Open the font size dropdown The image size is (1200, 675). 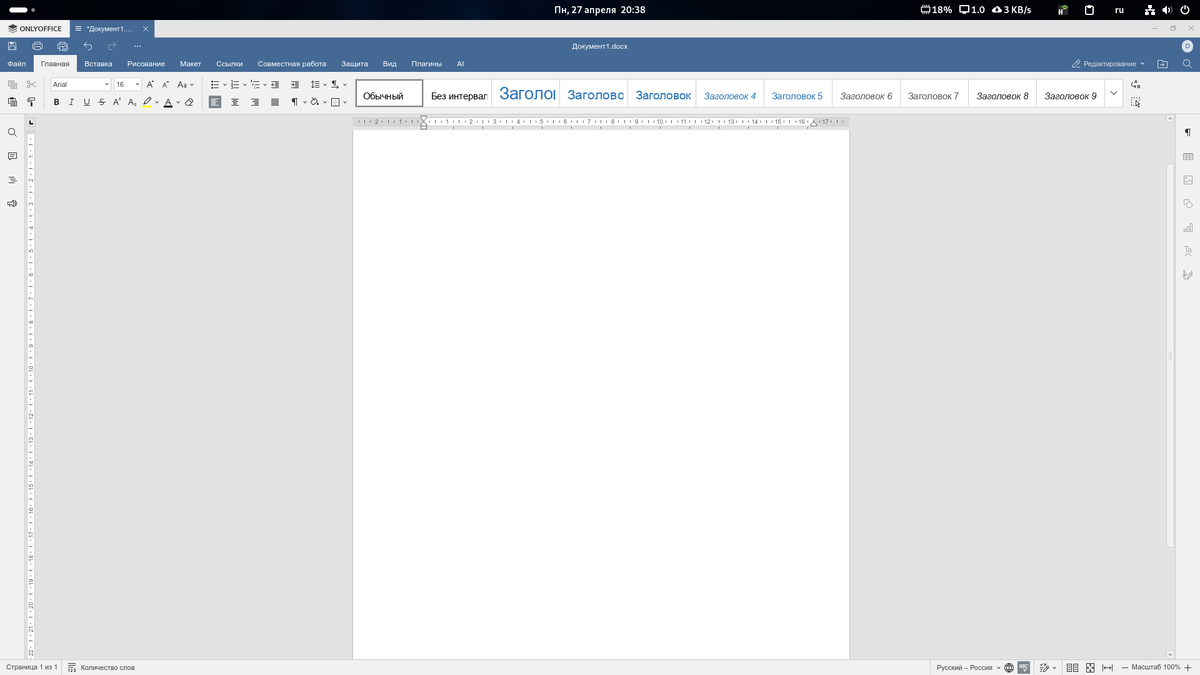pyautogui.click(x=137, y=84)
